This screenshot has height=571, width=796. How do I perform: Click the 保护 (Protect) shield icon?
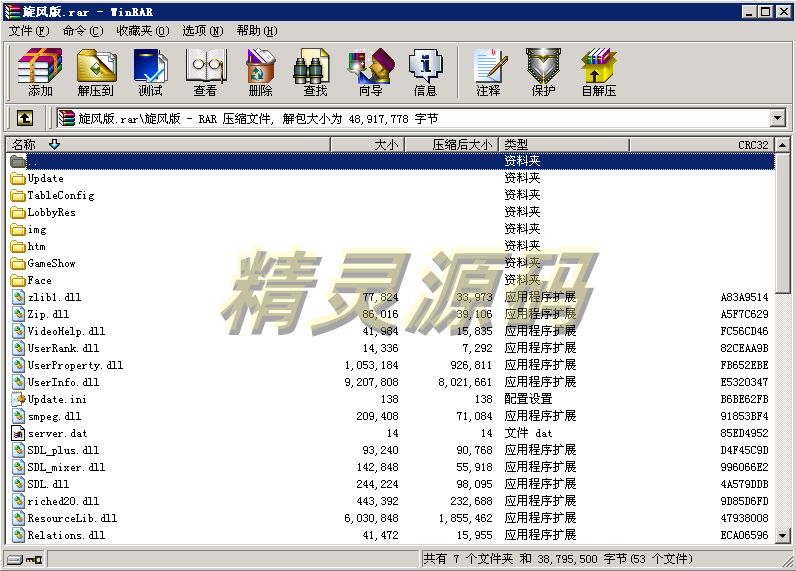(543, 66)
